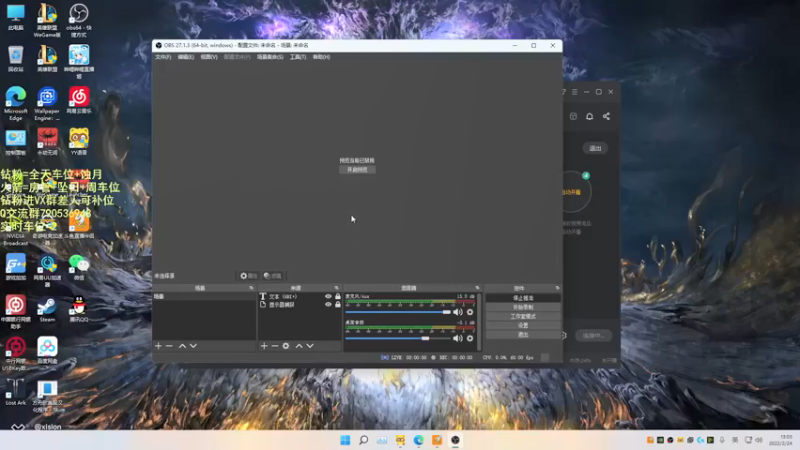
Task: Select the scene entry in Scenes list
Action: pyautogui.click(x=204, y=296)
